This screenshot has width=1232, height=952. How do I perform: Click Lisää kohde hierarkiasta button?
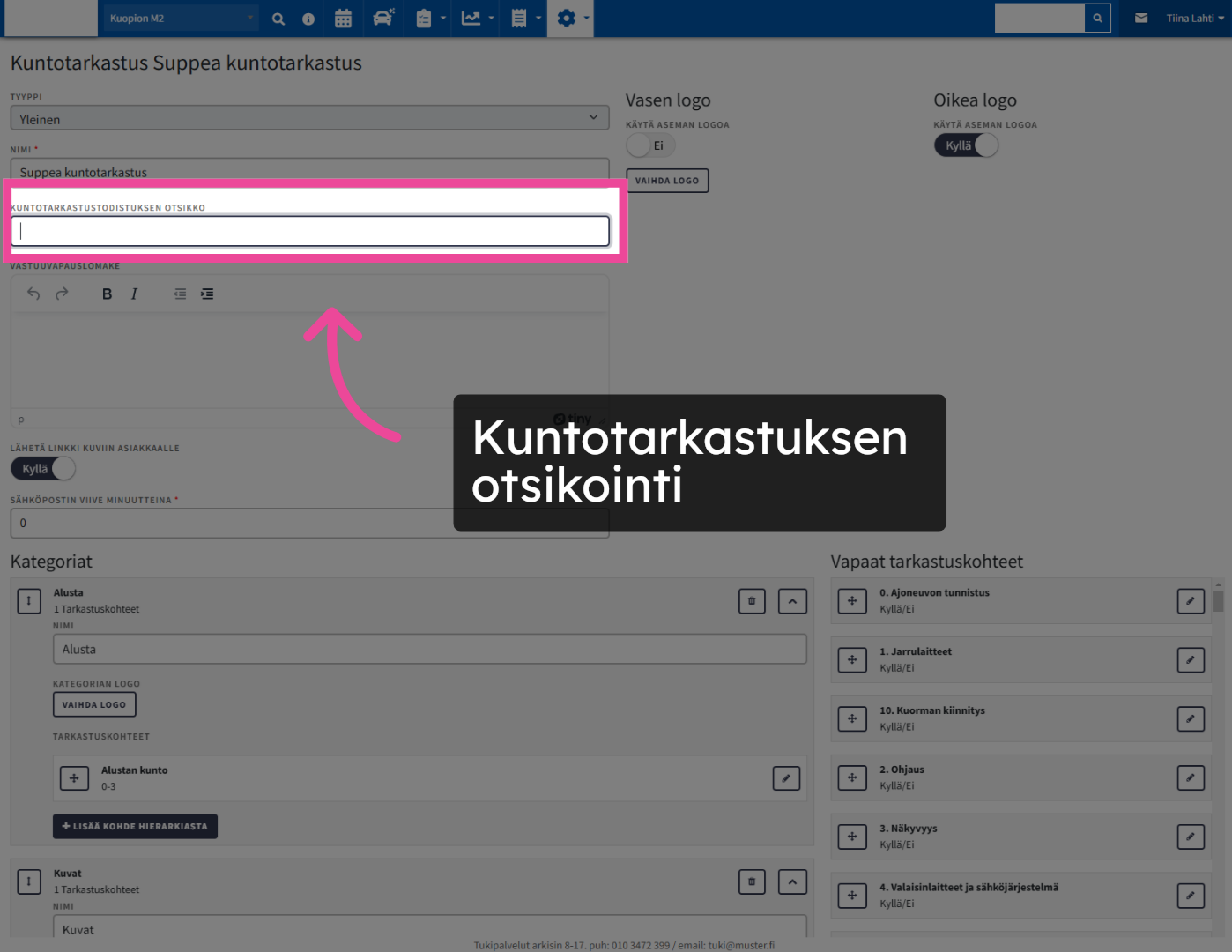pyautogui.click(x=135, y=827)
